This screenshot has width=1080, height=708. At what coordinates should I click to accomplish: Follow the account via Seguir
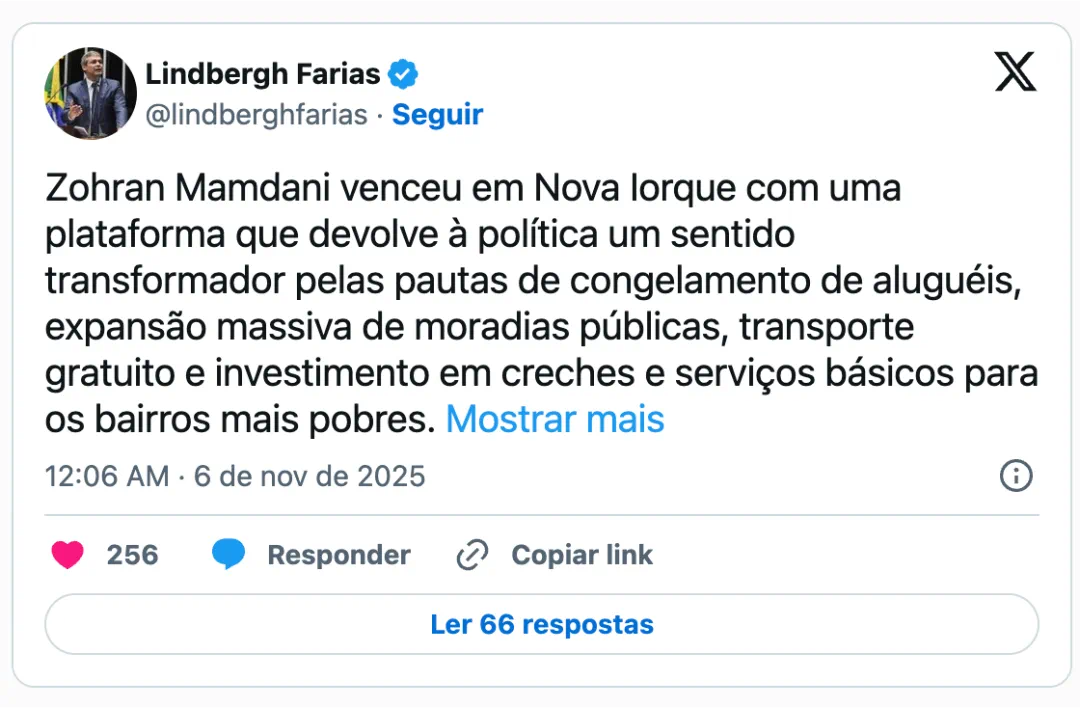[x=437, y=115]
